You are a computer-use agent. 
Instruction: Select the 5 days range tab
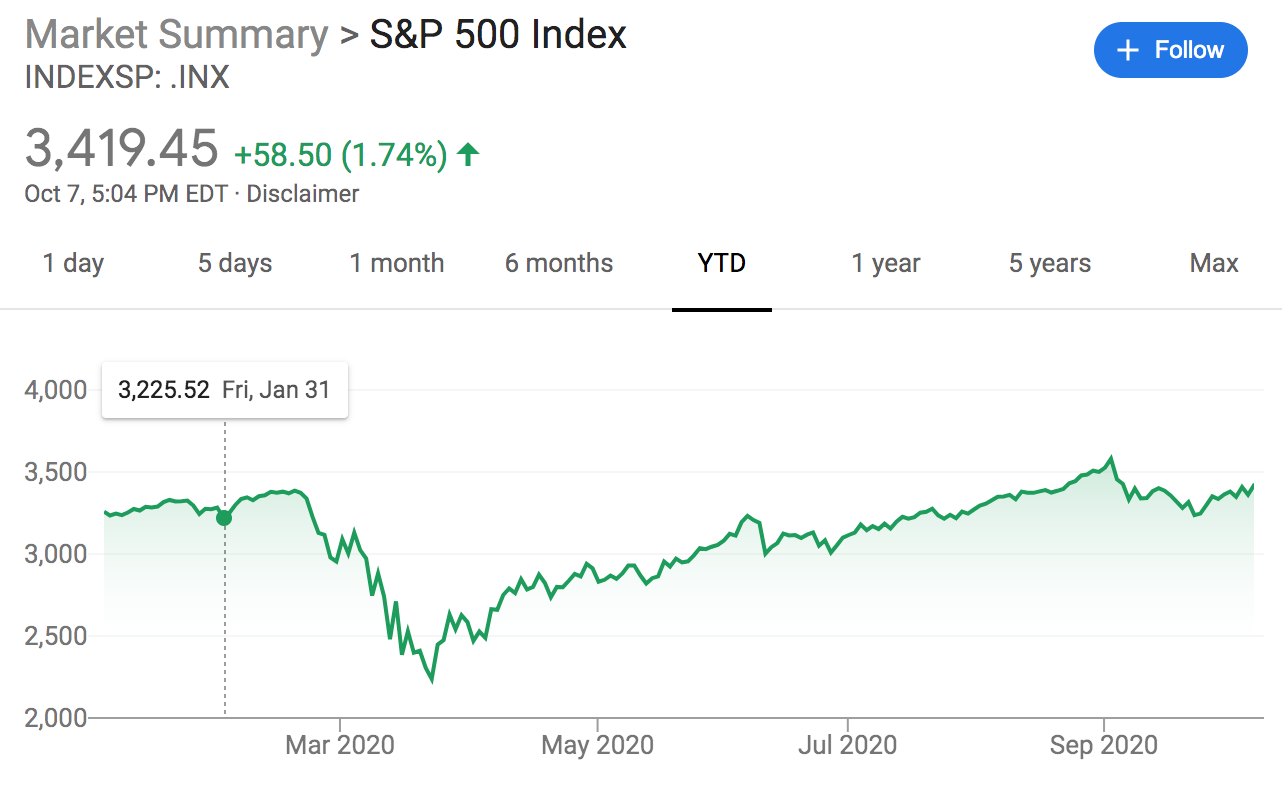tap(235, 264)
